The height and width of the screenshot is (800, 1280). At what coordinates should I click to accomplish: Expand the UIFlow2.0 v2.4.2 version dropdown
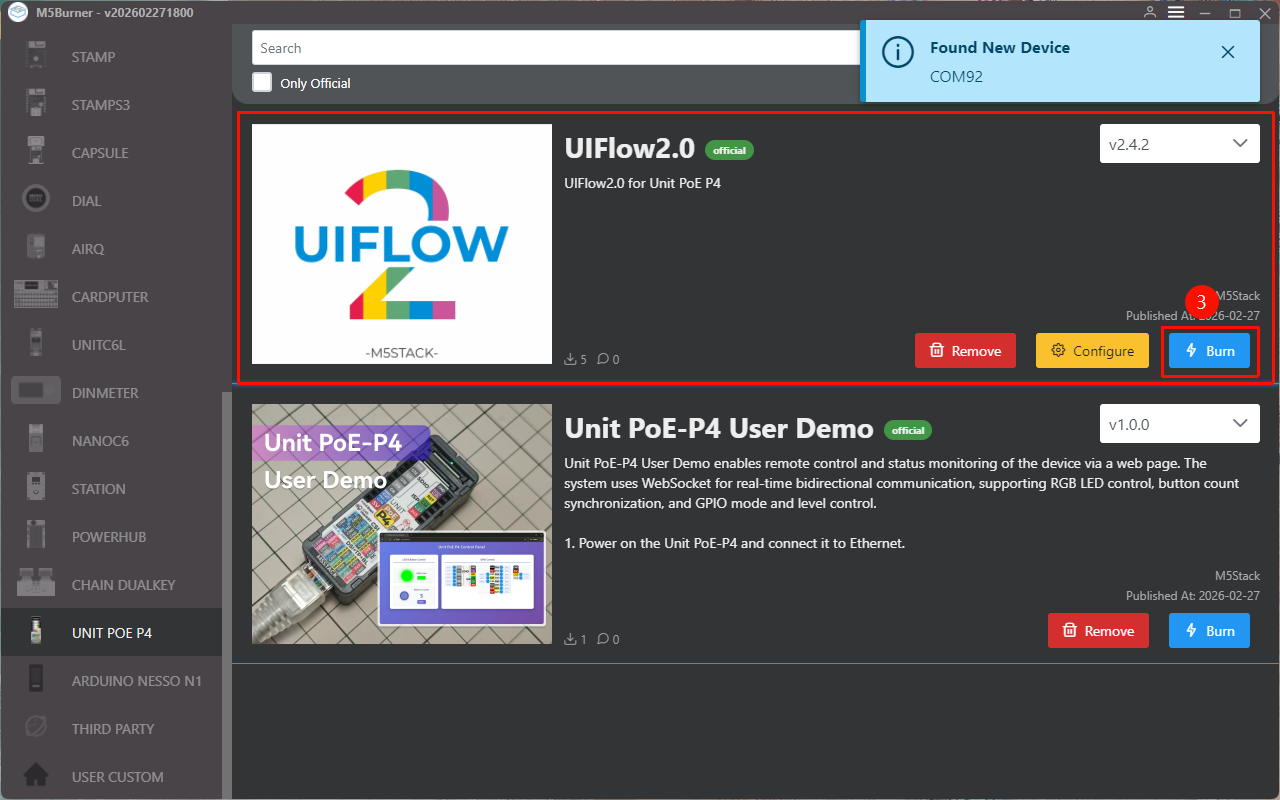click(x=1179, y=144)
